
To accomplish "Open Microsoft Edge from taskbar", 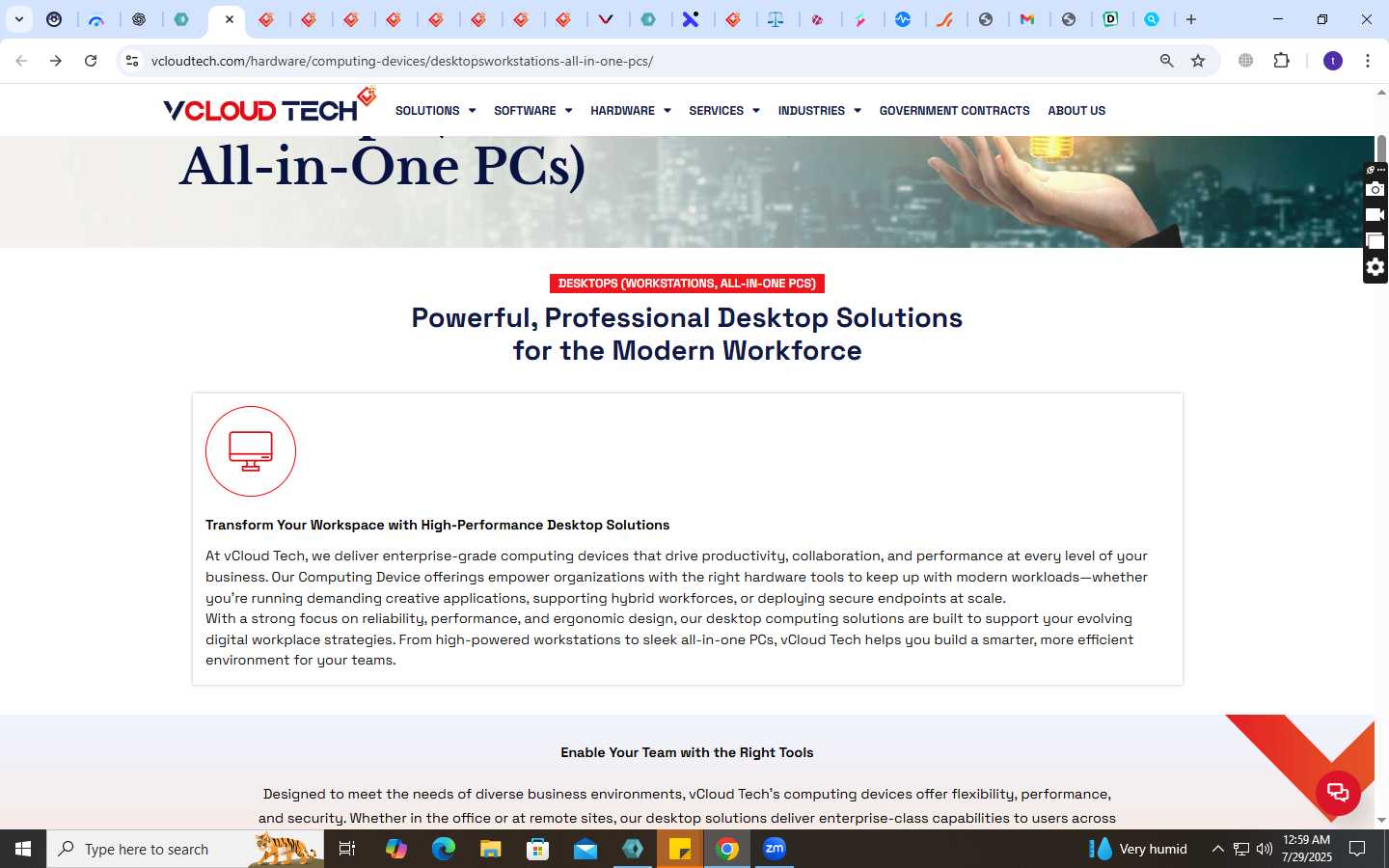I will pos(443,849).
